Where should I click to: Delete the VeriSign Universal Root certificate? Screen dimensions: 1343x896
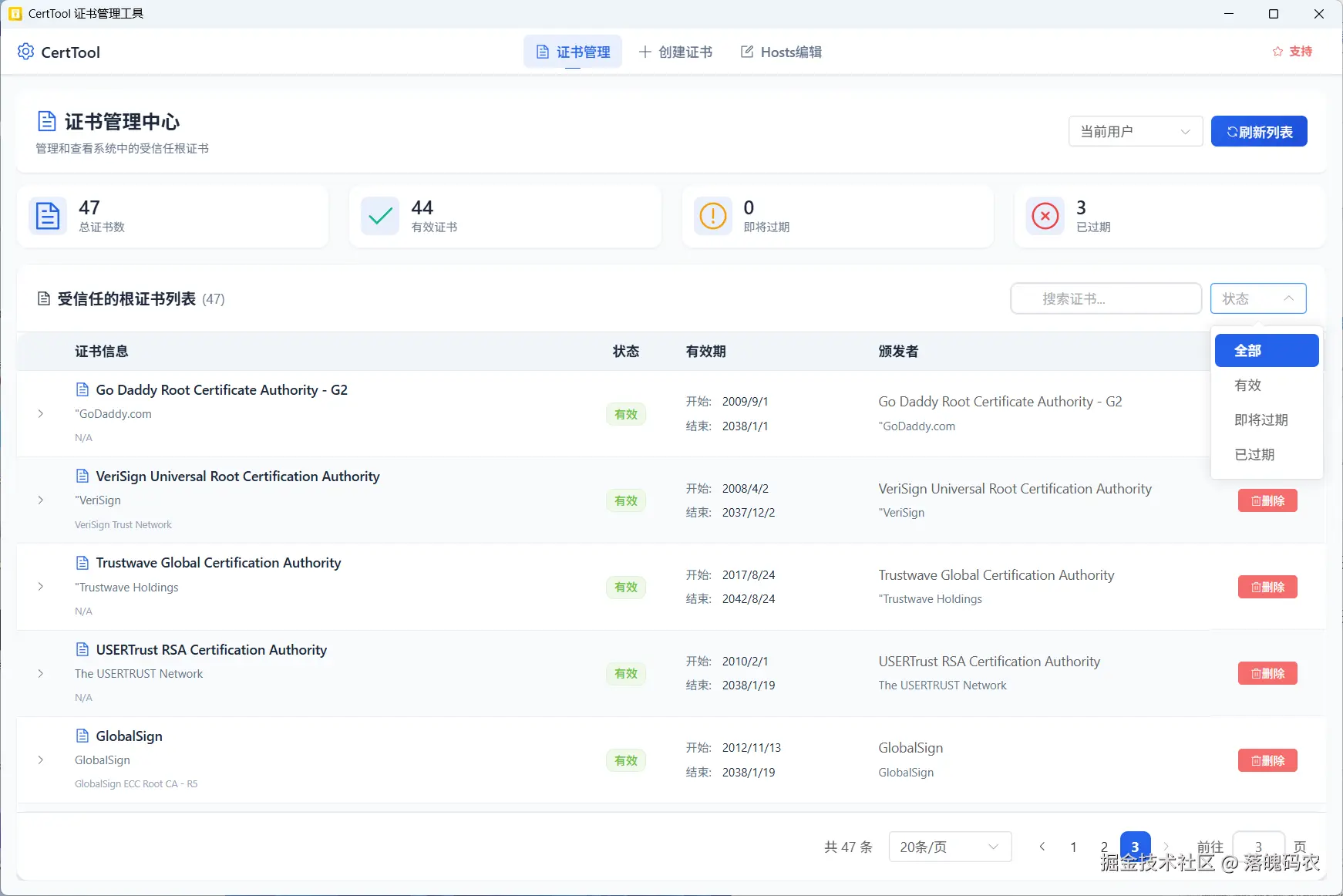point(1267,500)
